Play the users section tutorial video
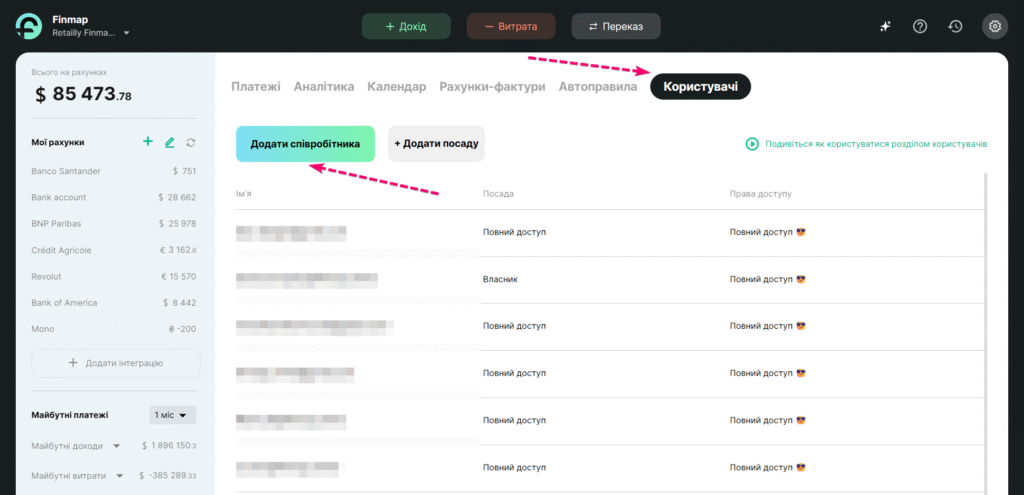The width and height of the screenshot is (1024, 495). (x=752, y=144)
